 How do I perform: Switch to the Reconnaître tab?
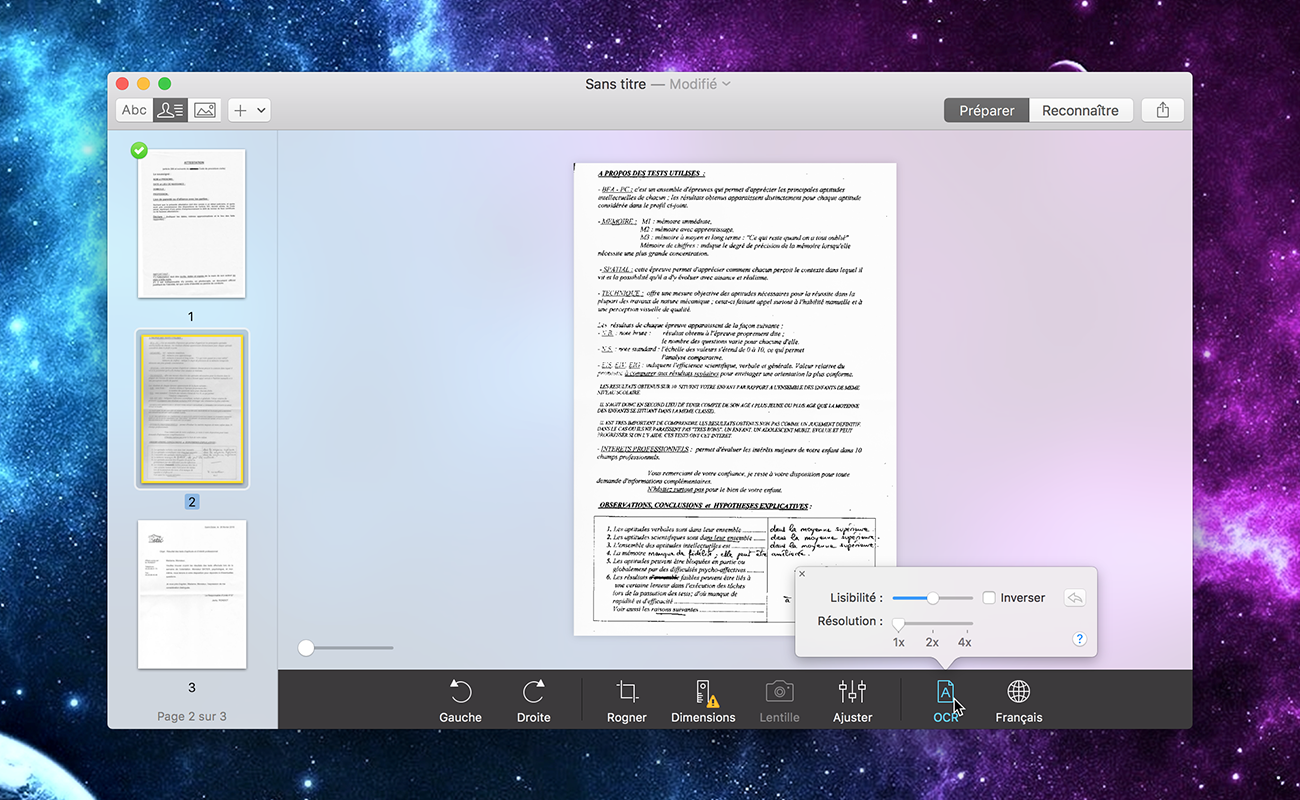coord(1080,111)
